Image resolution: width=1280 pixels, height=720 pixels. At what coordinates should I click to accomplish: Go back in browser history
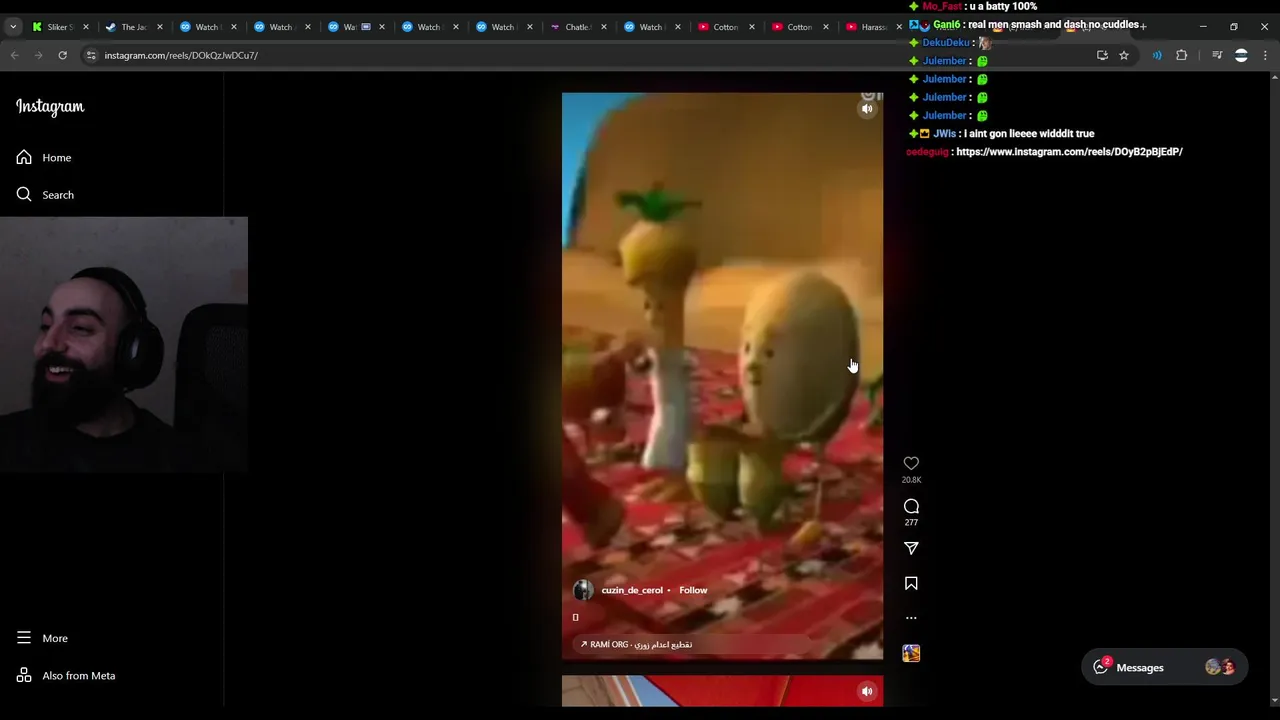tap(15, 55)
